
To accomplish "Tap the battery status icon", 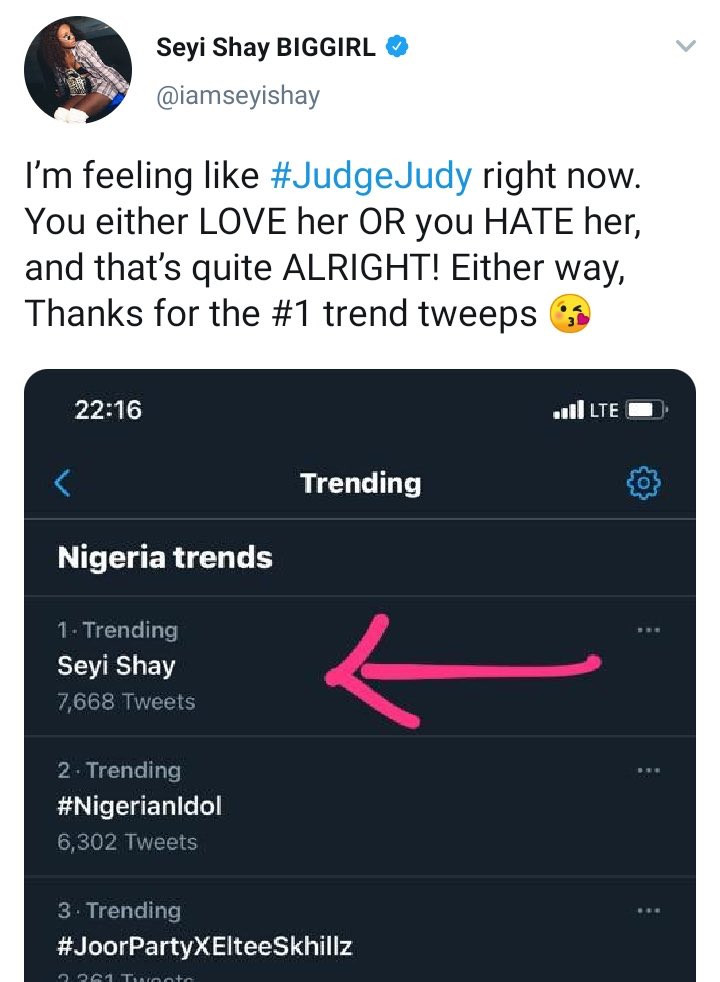I will point(645,410).
